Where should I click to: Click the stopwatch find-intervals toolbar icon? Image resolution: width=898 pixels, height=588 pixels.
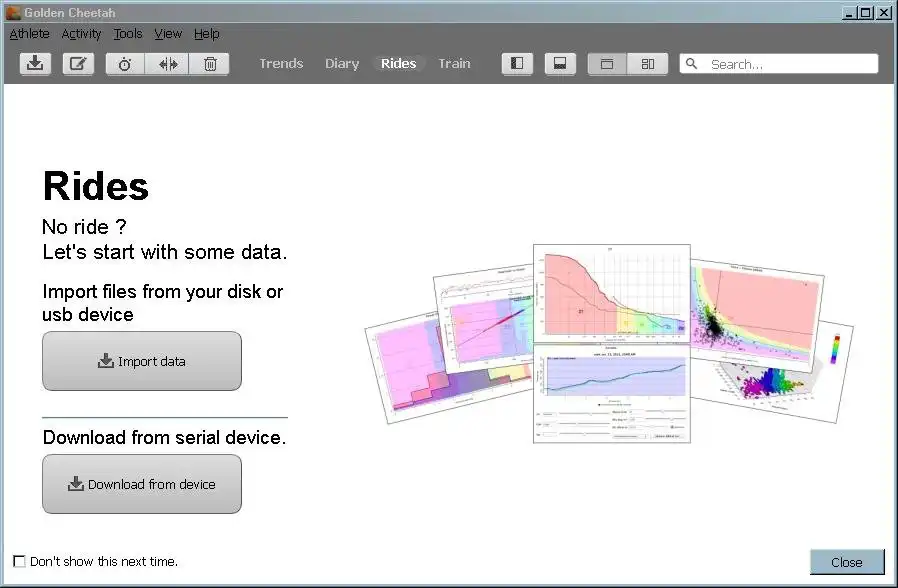click(125, 64)
